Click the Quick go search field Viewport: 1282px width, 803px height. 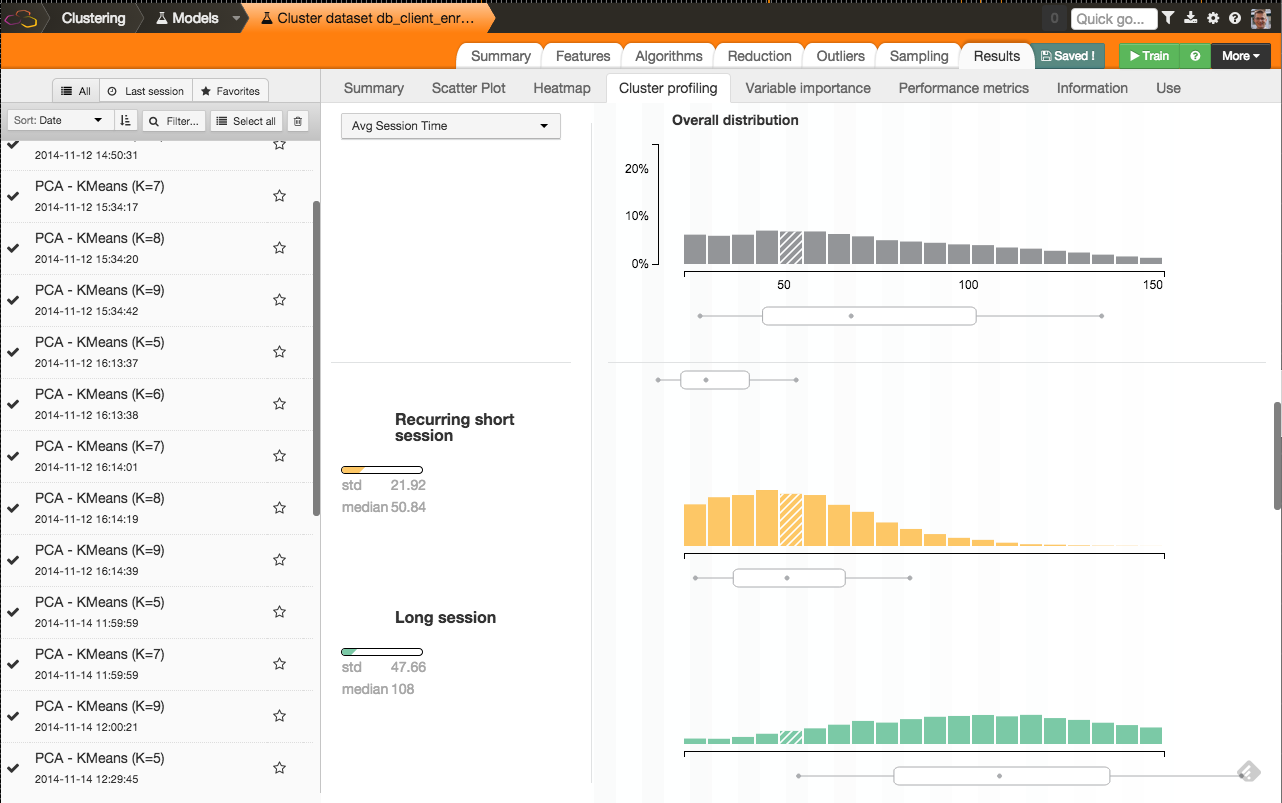1113,18
